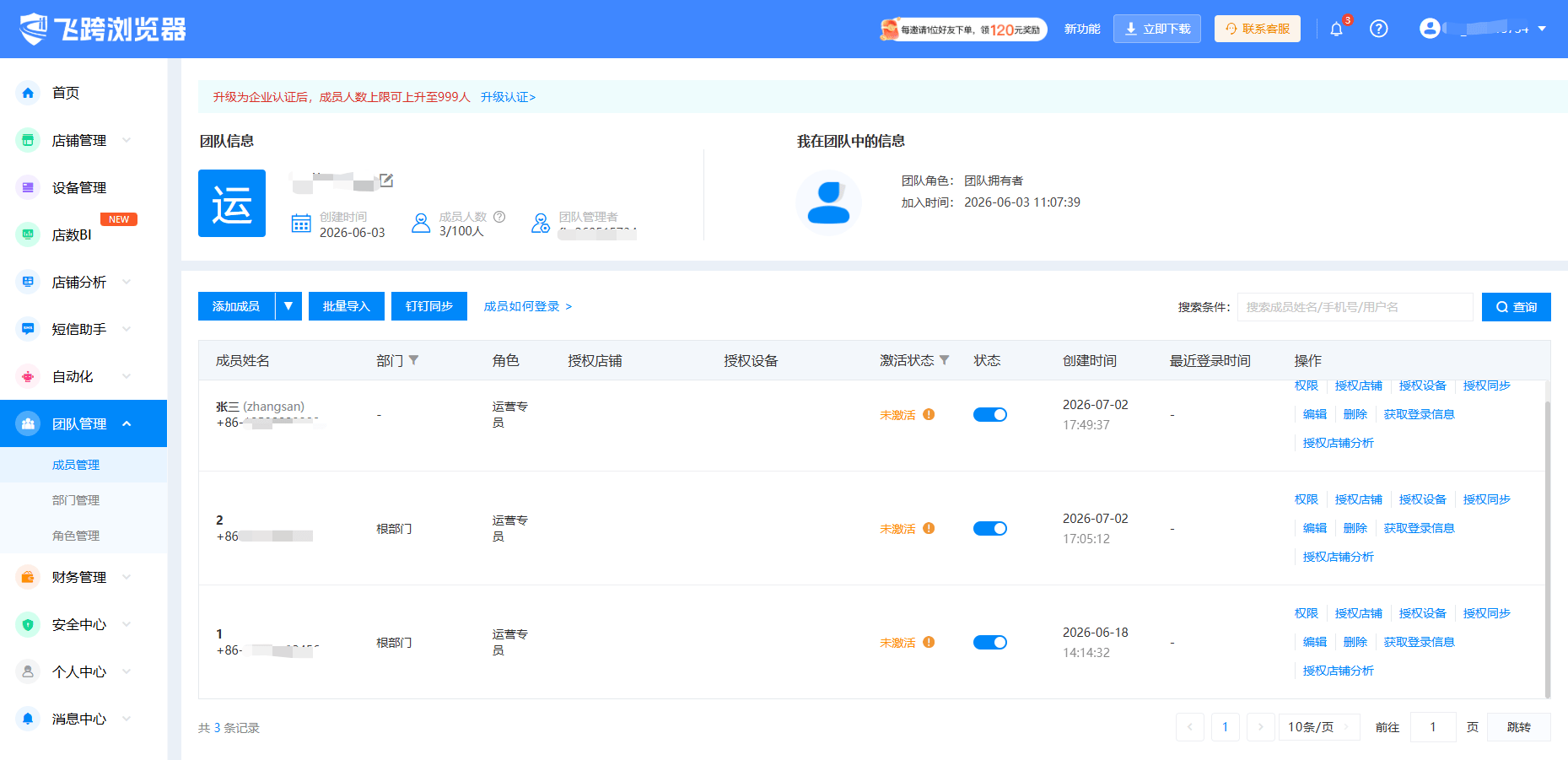Viewport: 1568px width, 760px height.
Task: Open 部门管理 in the sidebar
Action: coord(76,500)
